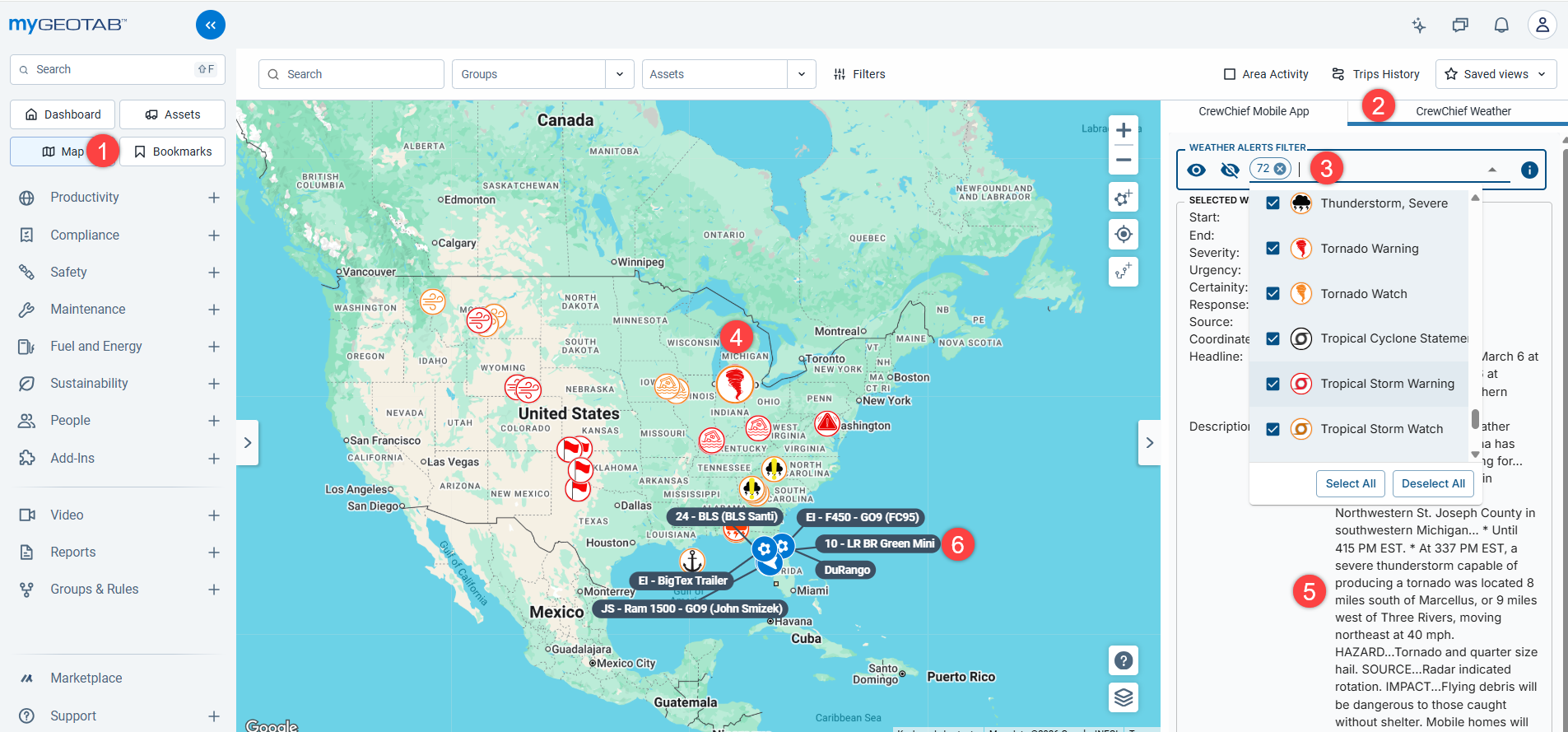Open the notifications bell icon
This screenshot has width=1568, height=732.
point(1501,25)
